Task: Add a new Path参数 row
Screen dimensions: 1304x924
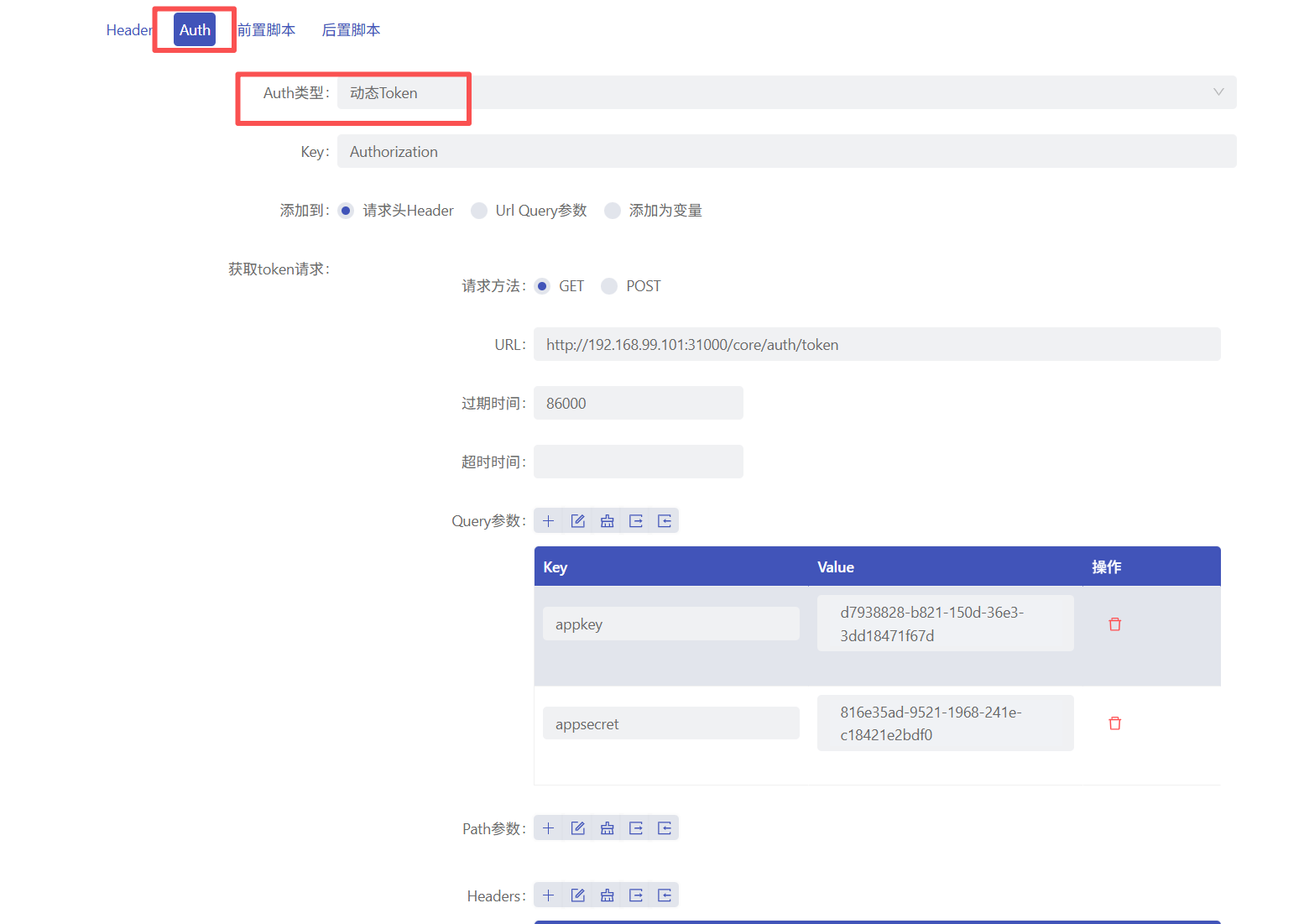Action: [x=548, y=828]
